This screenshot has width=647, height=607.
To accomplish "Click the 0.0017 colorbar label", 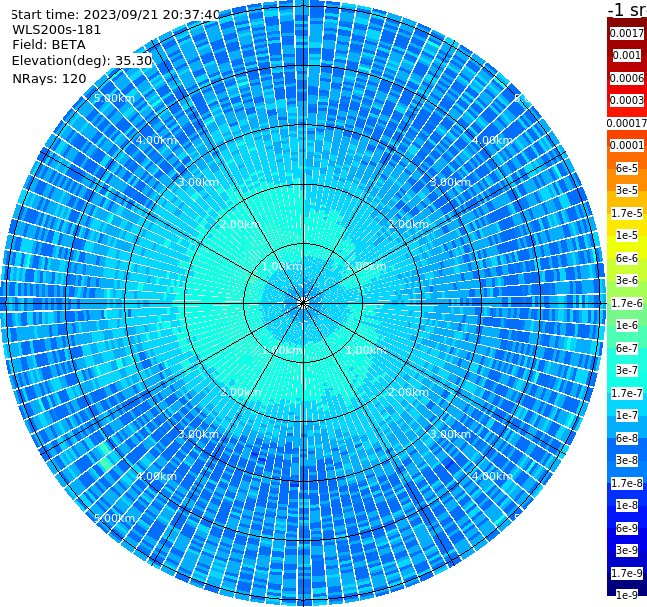I will coord(627,33).
